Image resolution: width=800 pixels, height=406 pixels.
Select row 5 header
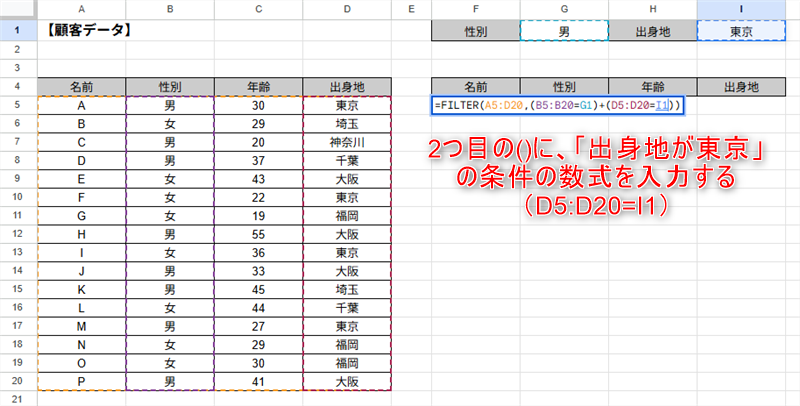point(17,105)
